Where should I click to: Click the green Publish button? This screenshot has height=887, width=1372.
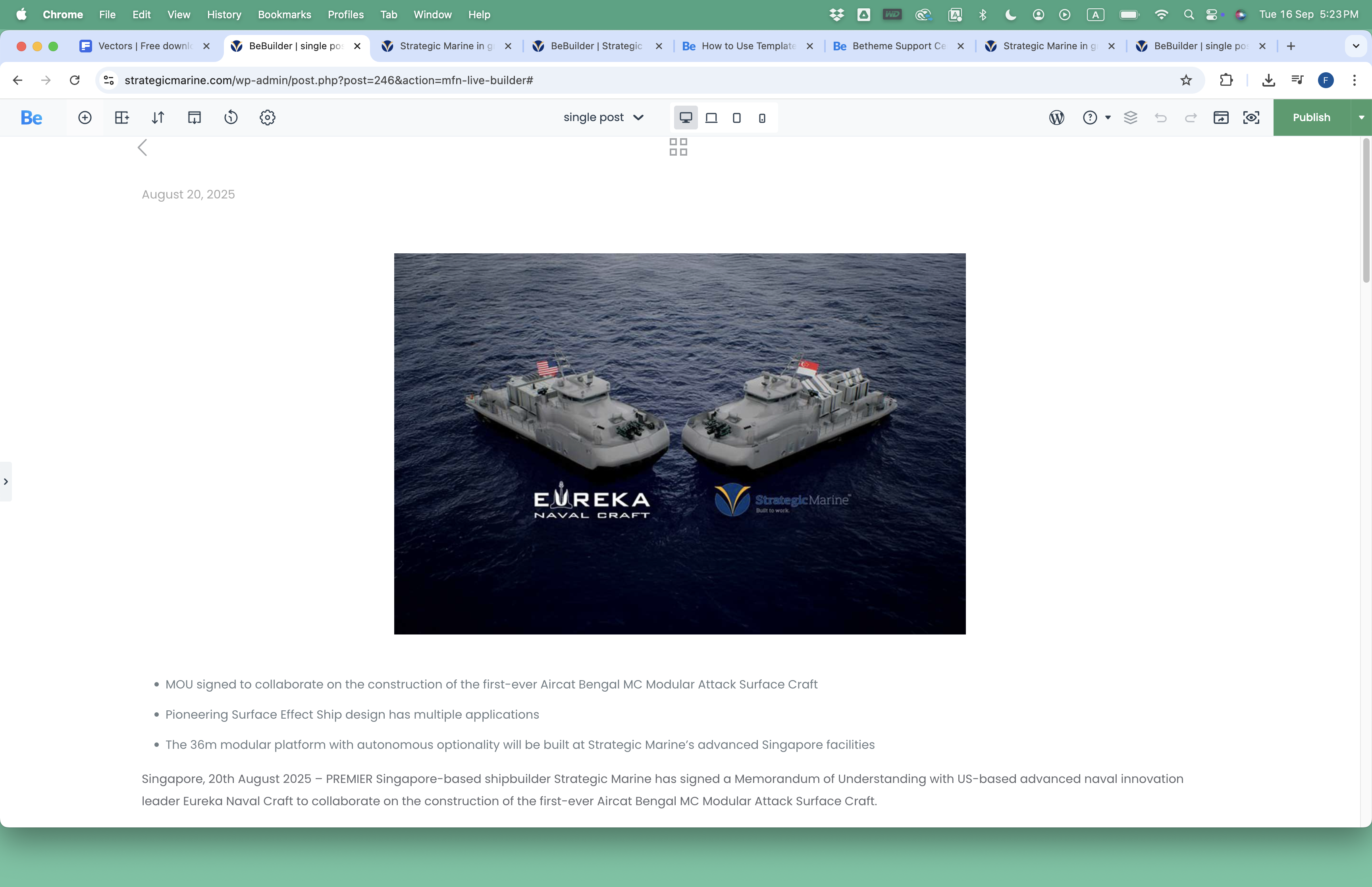coord(1312,118)
